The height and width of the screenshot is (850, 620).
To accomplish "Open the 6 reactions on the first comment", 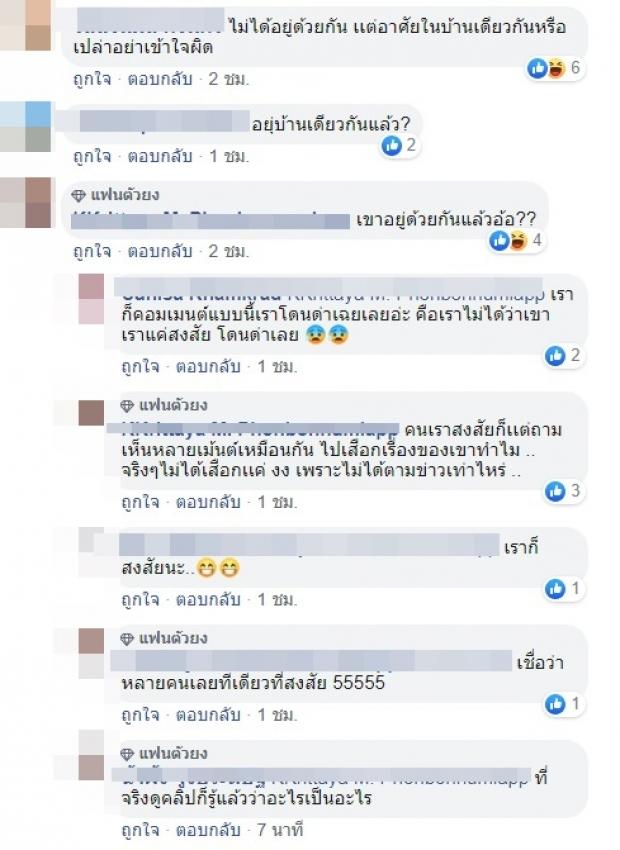I will [554, 68].
